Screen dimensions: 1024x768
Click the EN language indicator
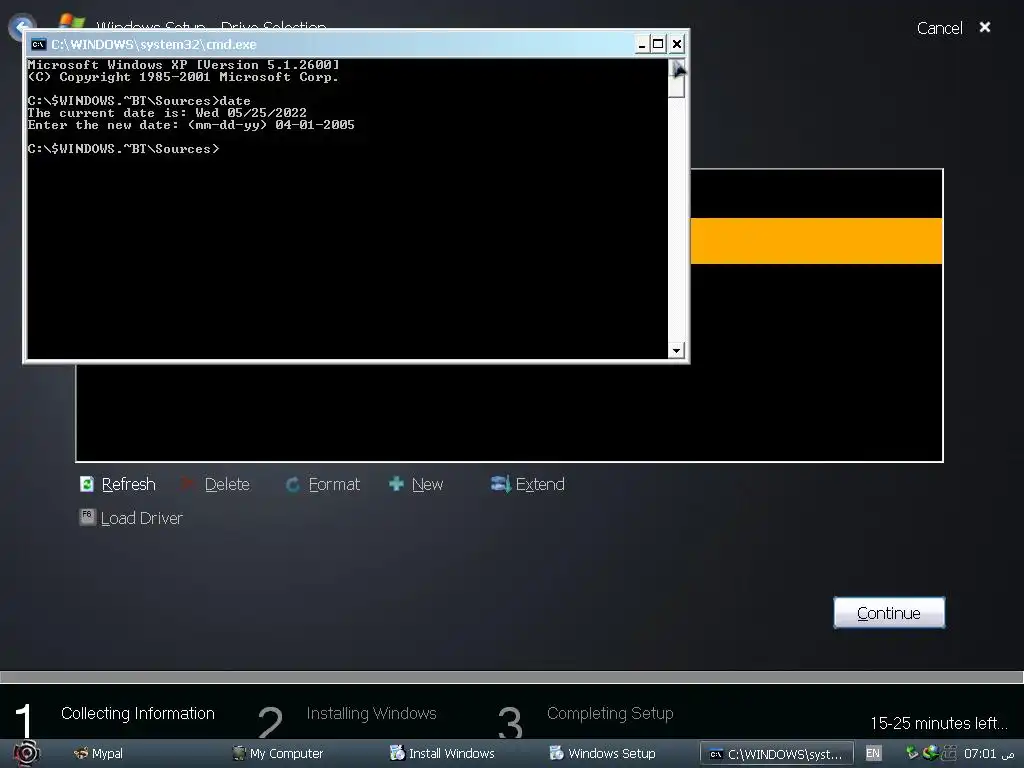[x=873, y=754]
